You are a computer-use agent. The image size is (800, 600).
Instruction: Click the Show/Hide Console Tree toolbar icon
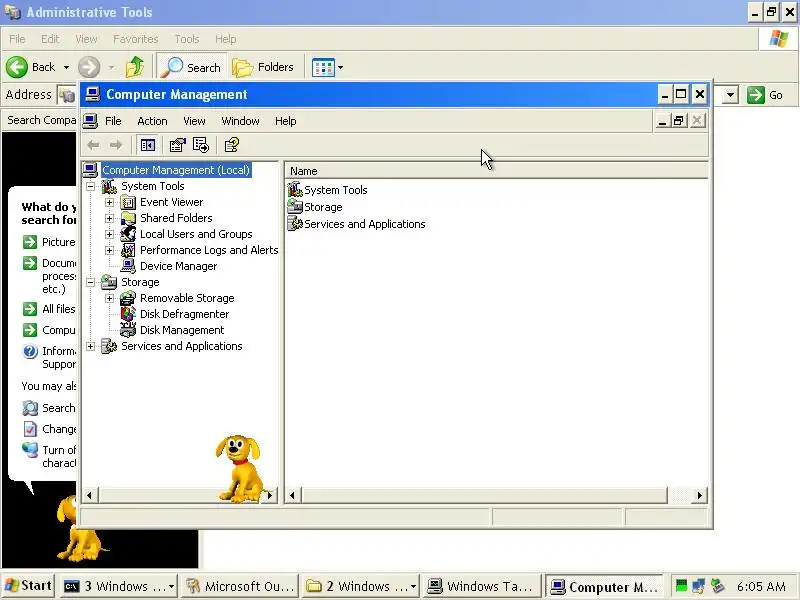pyautogui.click(x=147, y=145)
